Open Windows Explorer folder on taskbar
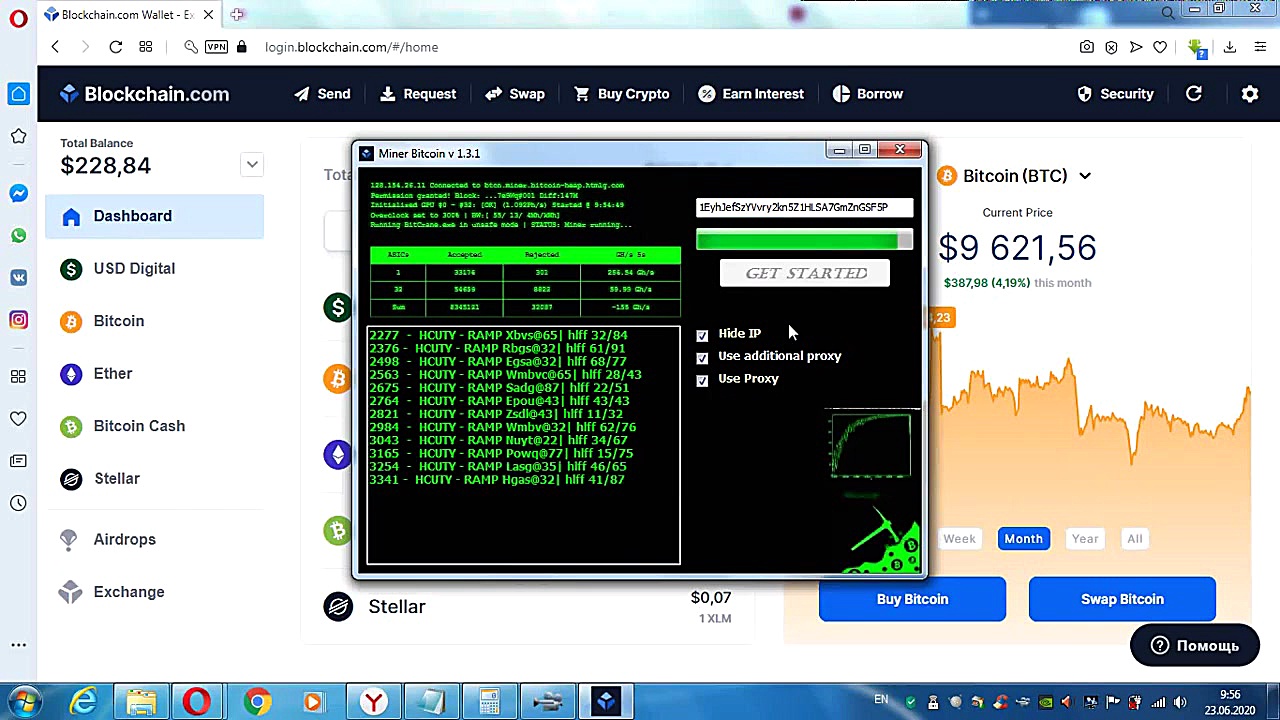1280x720 pixels. pos(142,702)
